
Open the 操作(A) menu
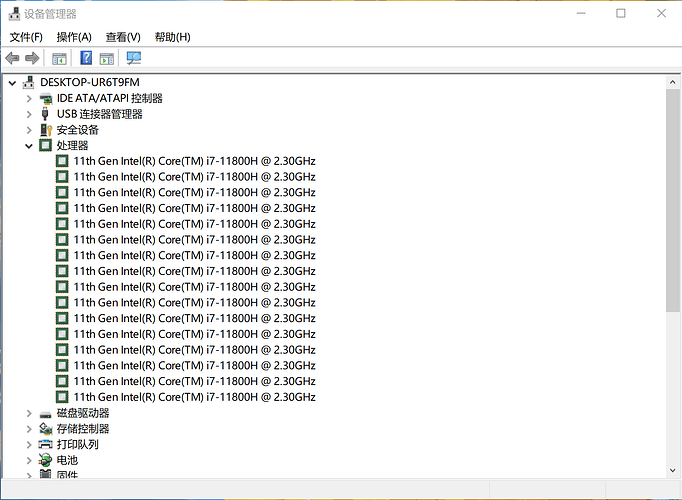74,37
